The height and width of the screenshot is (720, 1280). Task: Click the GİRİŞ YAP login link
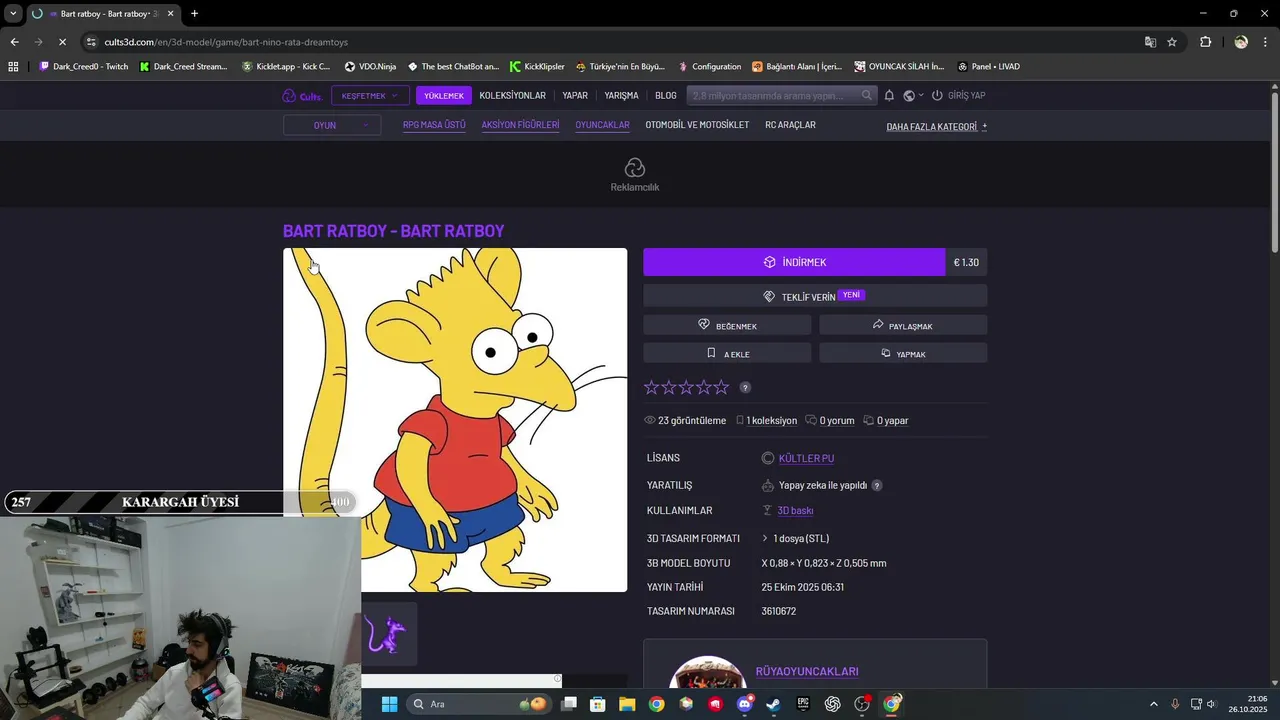point(959,96)
